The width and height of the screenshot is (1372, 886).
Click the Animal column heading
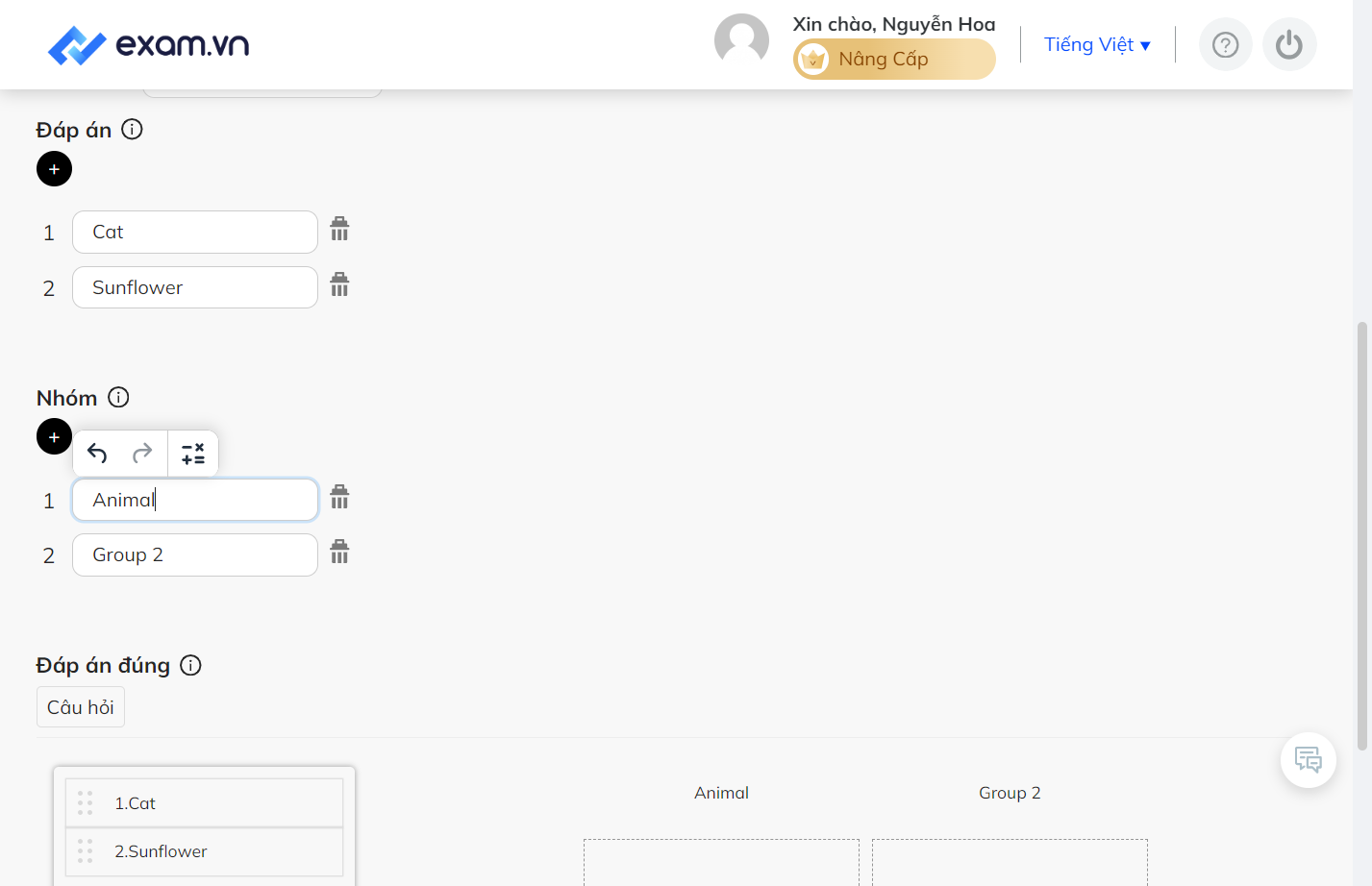pyautogui.click(x=721, y=793)
